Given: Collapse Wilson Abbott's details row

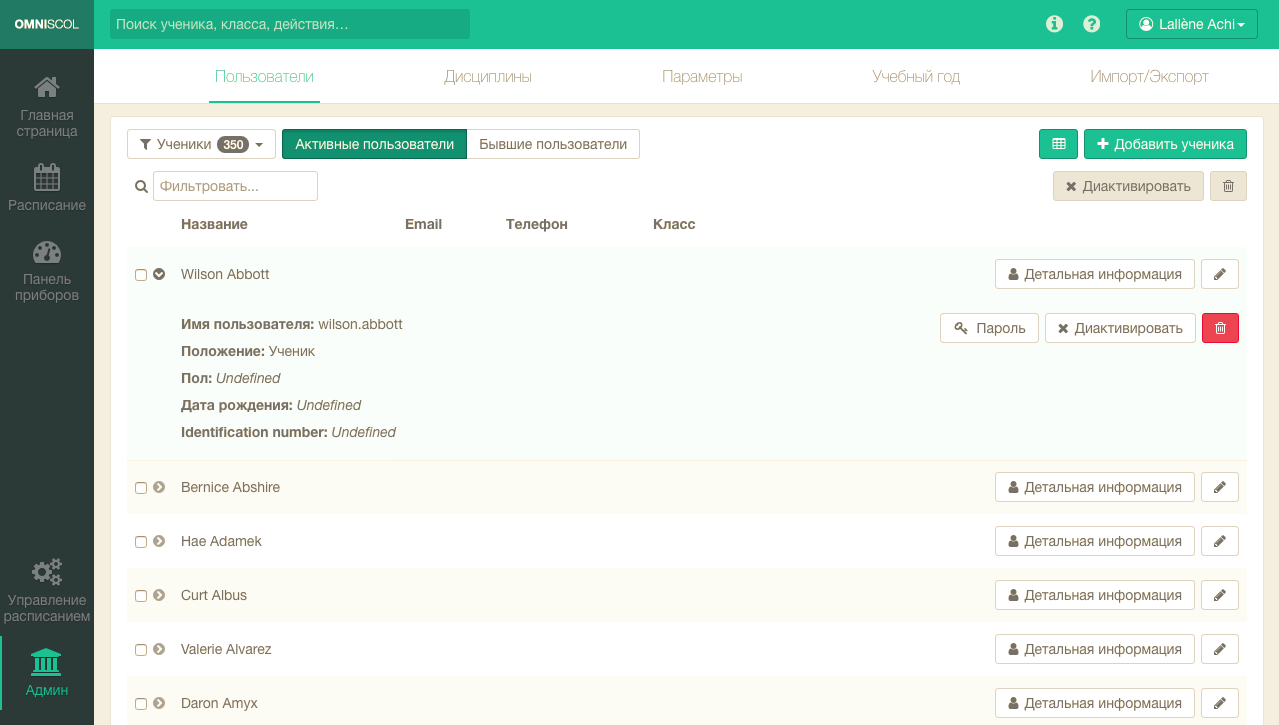Looking at the screenshot, I should (x=159, y=274).
